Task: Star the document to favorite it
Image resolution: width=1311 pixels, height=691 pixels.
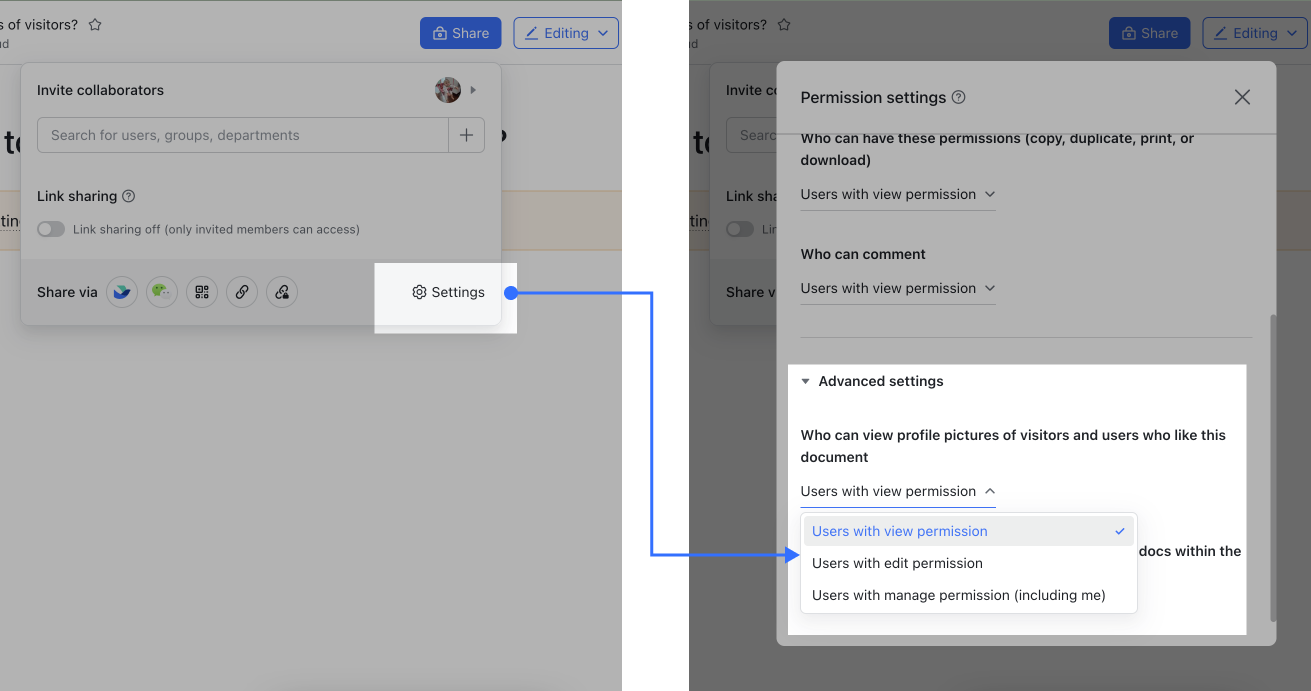Action: [94, 25]
